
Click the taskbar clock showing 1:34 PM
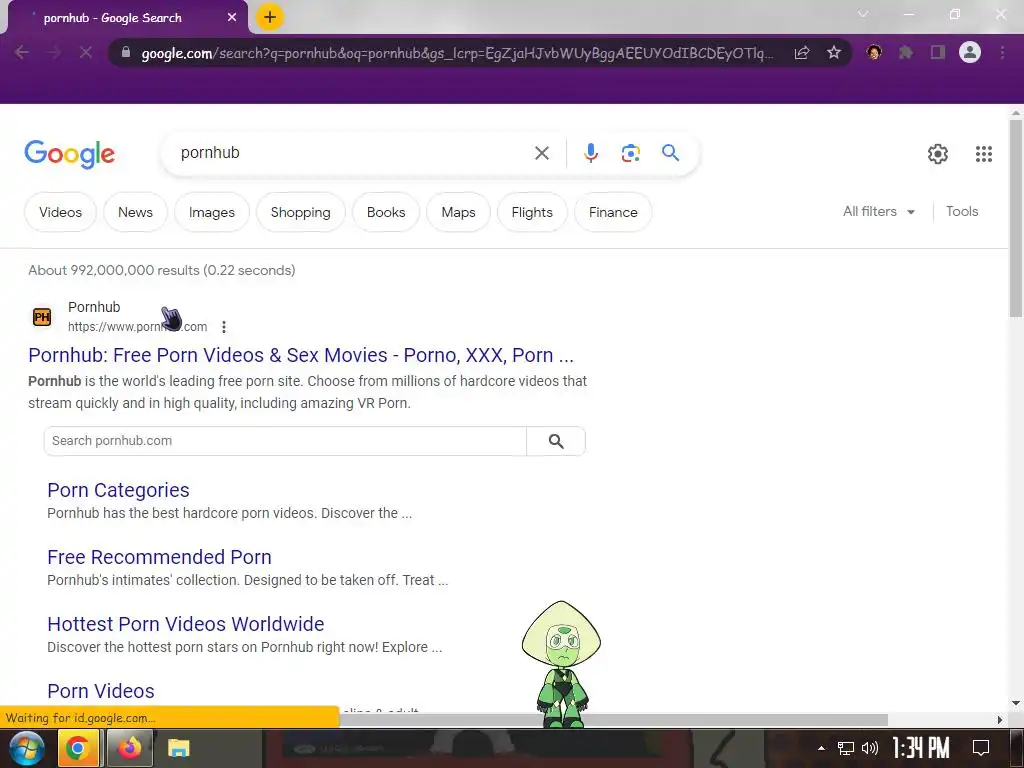[x=921, y=748]
